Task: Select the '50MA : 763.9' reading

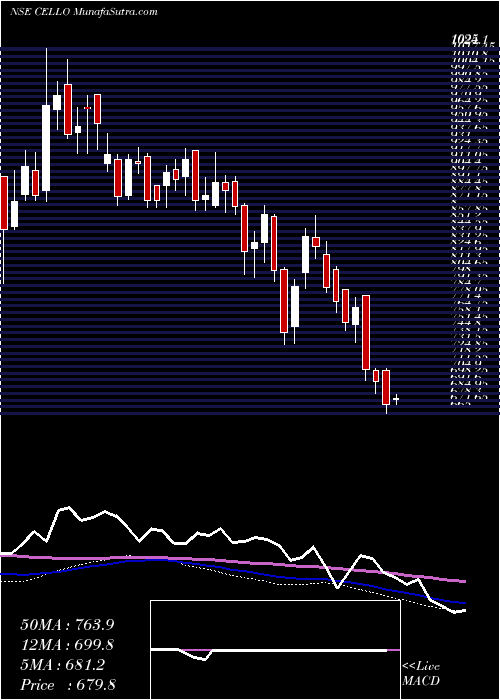Action: tap(69, 624)
